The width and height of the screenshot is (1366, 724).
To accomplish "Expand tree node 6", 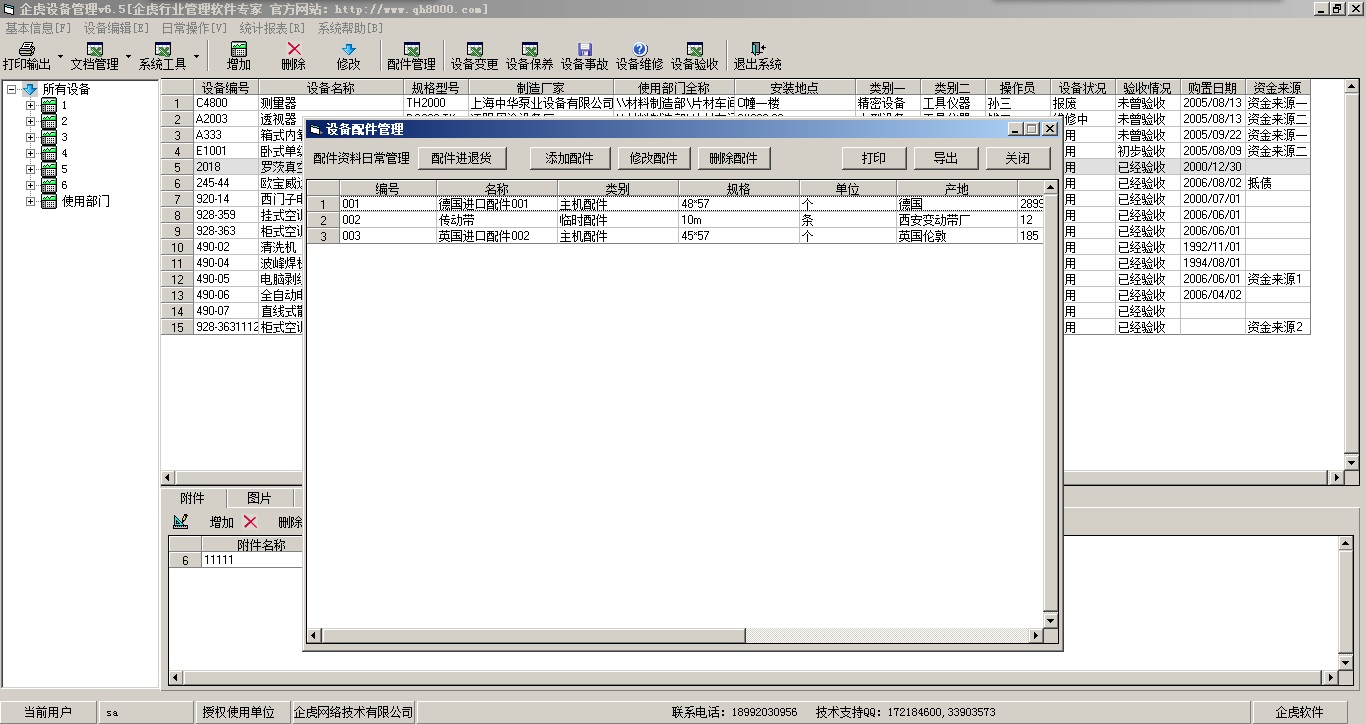I will click(x=30, y=185).
